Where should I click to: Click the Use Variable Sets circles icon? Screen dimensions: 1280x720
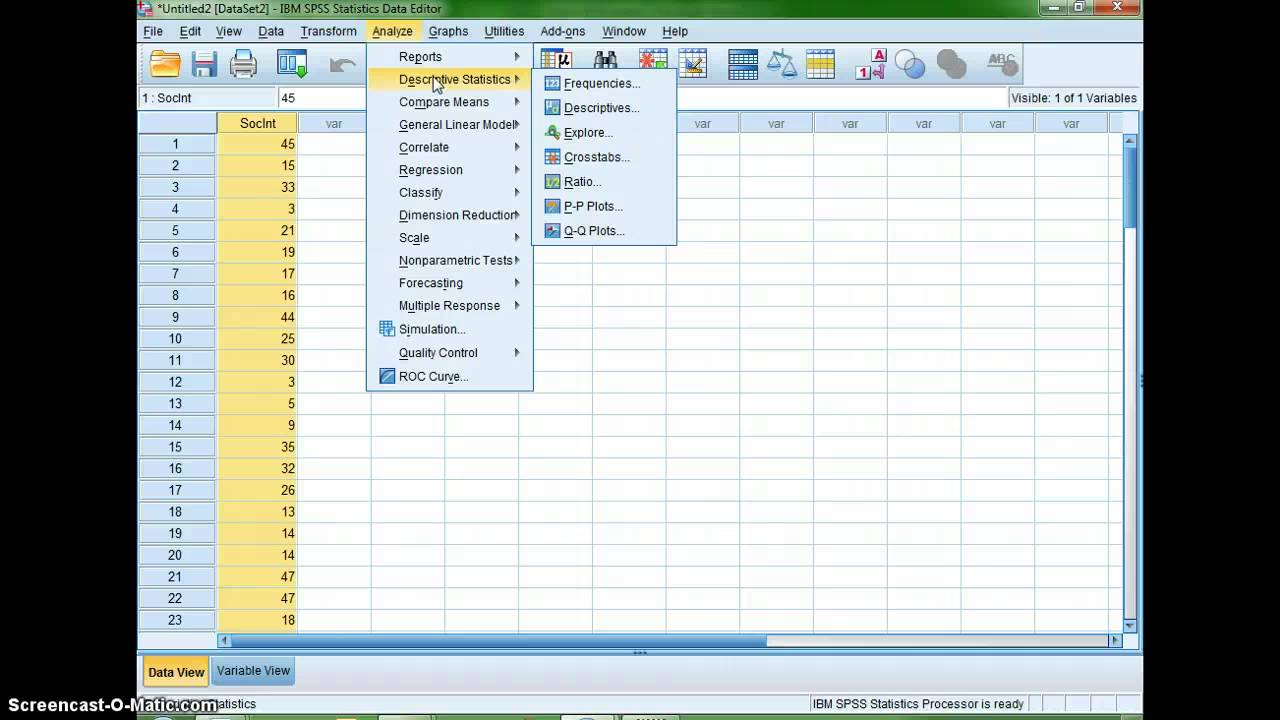(x=910, y=65)
